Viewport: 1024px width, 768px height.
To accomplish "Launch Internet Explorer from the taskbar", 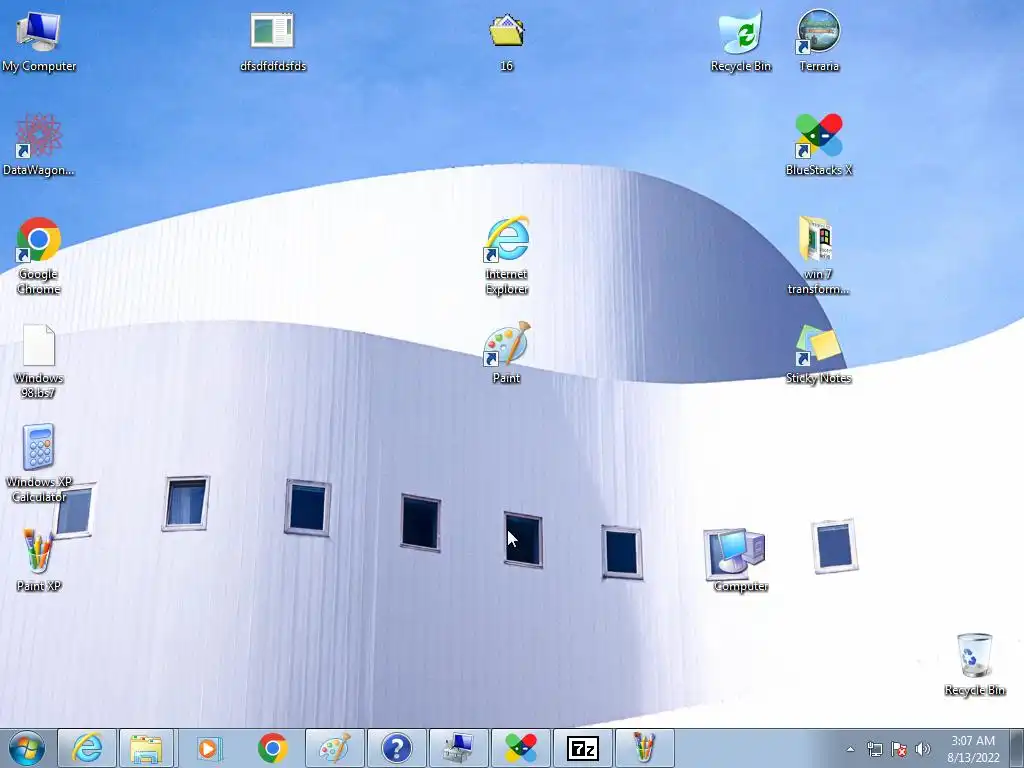I will click(x=87, y=748).
